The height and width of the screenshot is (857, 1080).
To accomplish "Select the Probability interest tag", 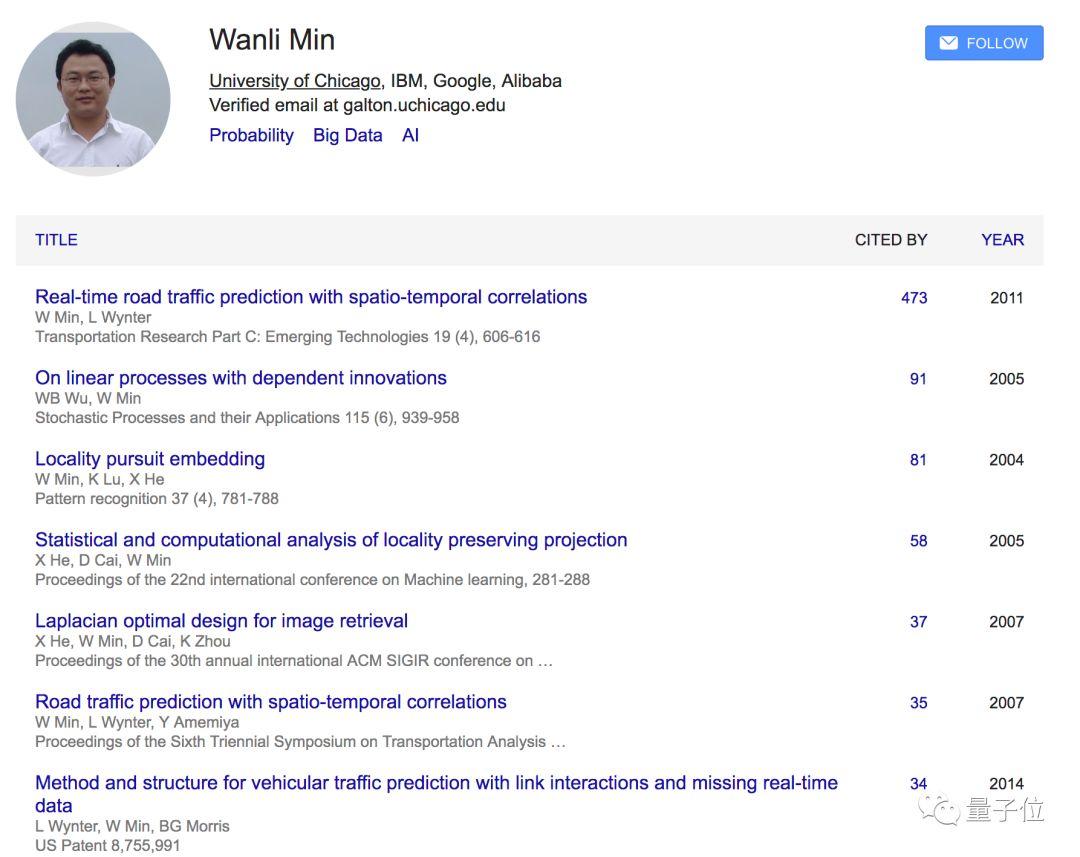I will pos(251,135).
